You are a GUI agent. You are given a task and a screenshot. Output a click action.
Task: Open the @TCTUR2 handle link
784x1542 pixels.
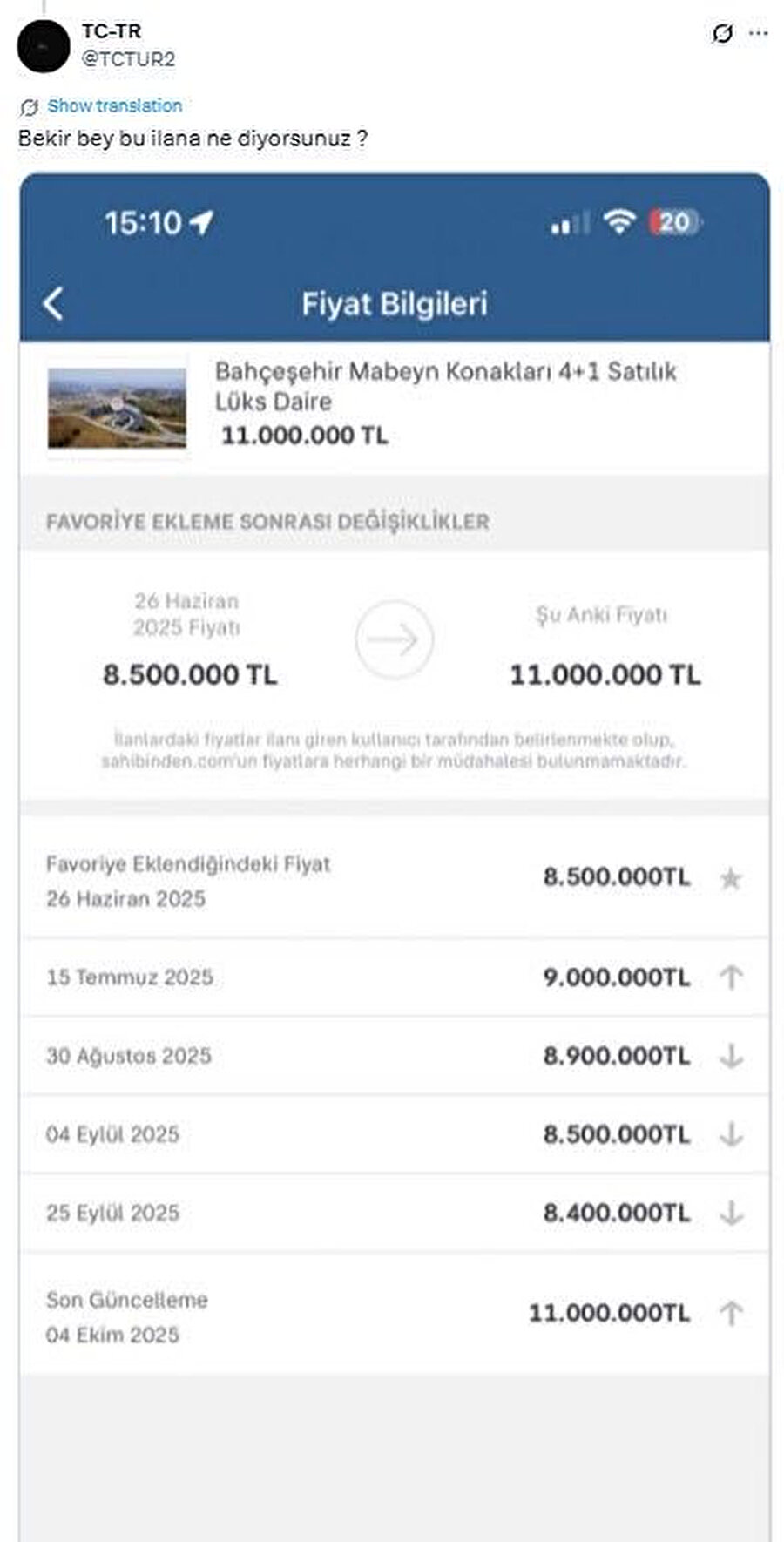128,59
